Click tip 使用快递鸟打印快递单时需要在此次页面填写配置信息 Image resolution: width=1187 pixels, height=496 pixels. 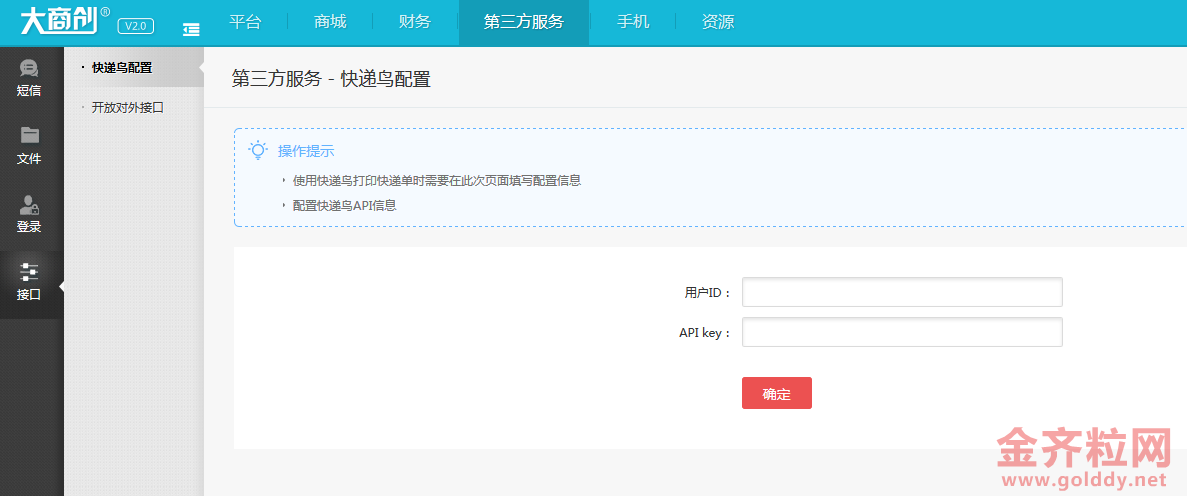click(x=437, y=180)
